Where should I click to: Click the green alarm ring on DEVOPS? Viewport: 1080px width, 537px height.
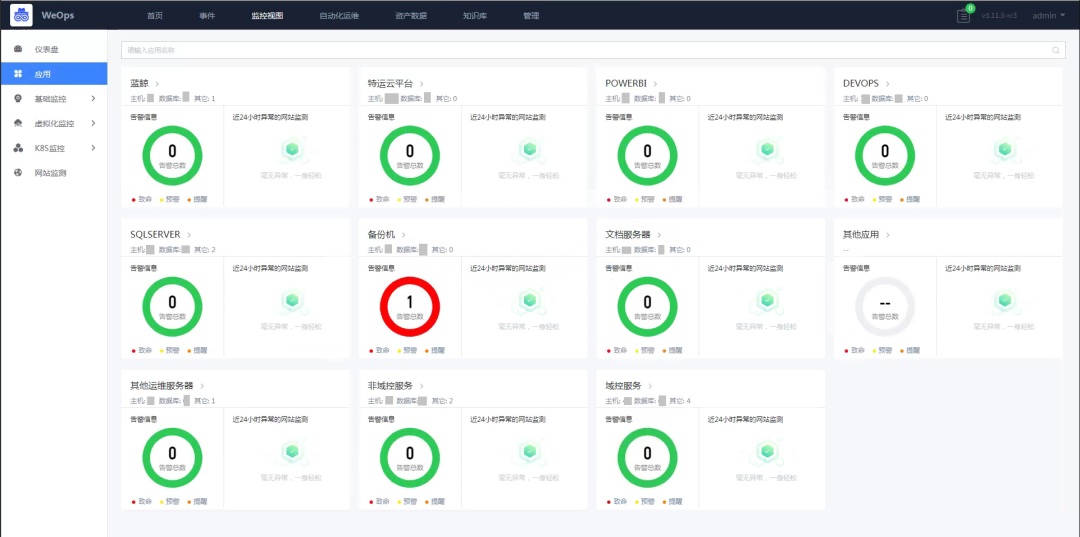point(885,156)
